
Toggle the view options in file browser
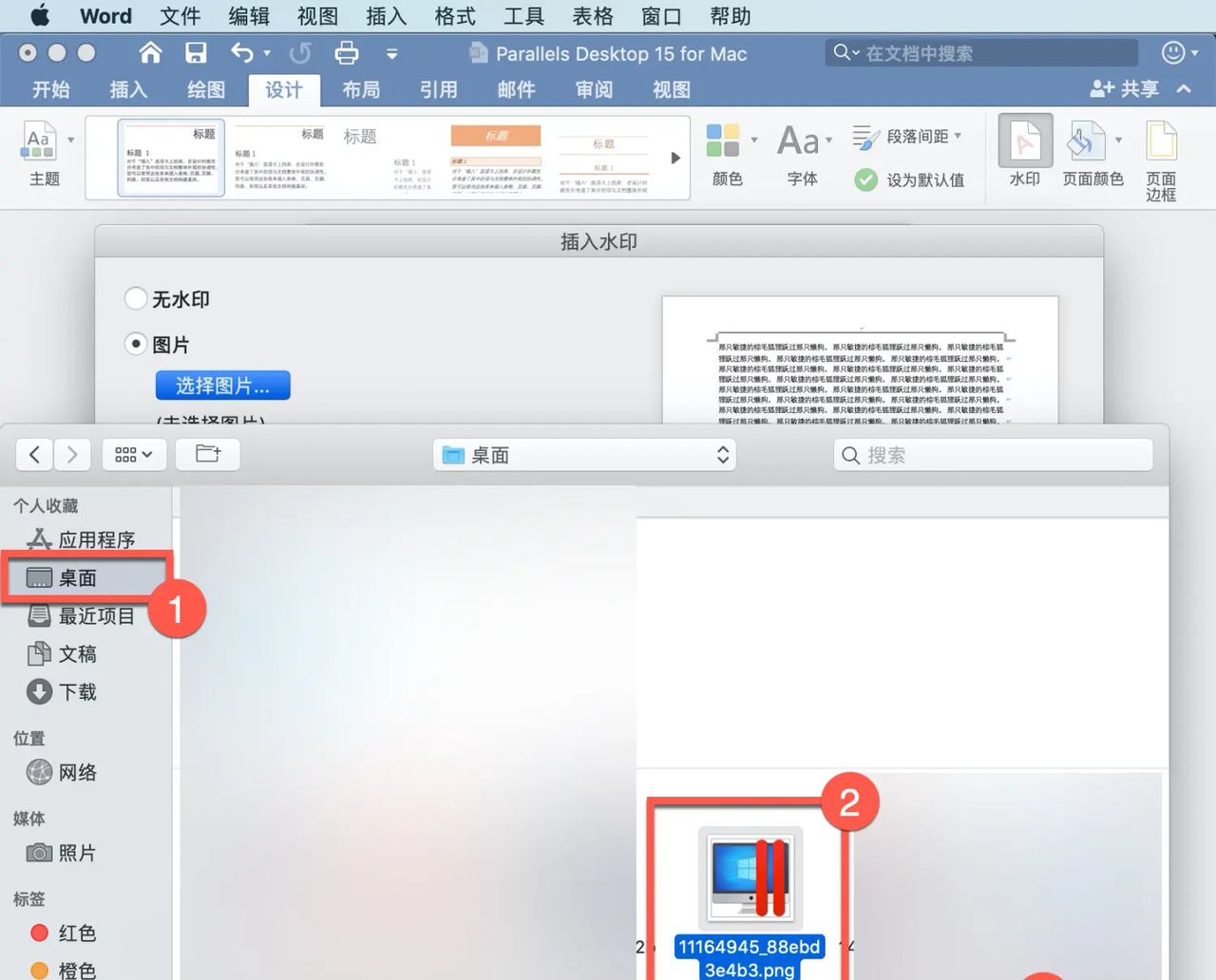[x=134, y=455]
